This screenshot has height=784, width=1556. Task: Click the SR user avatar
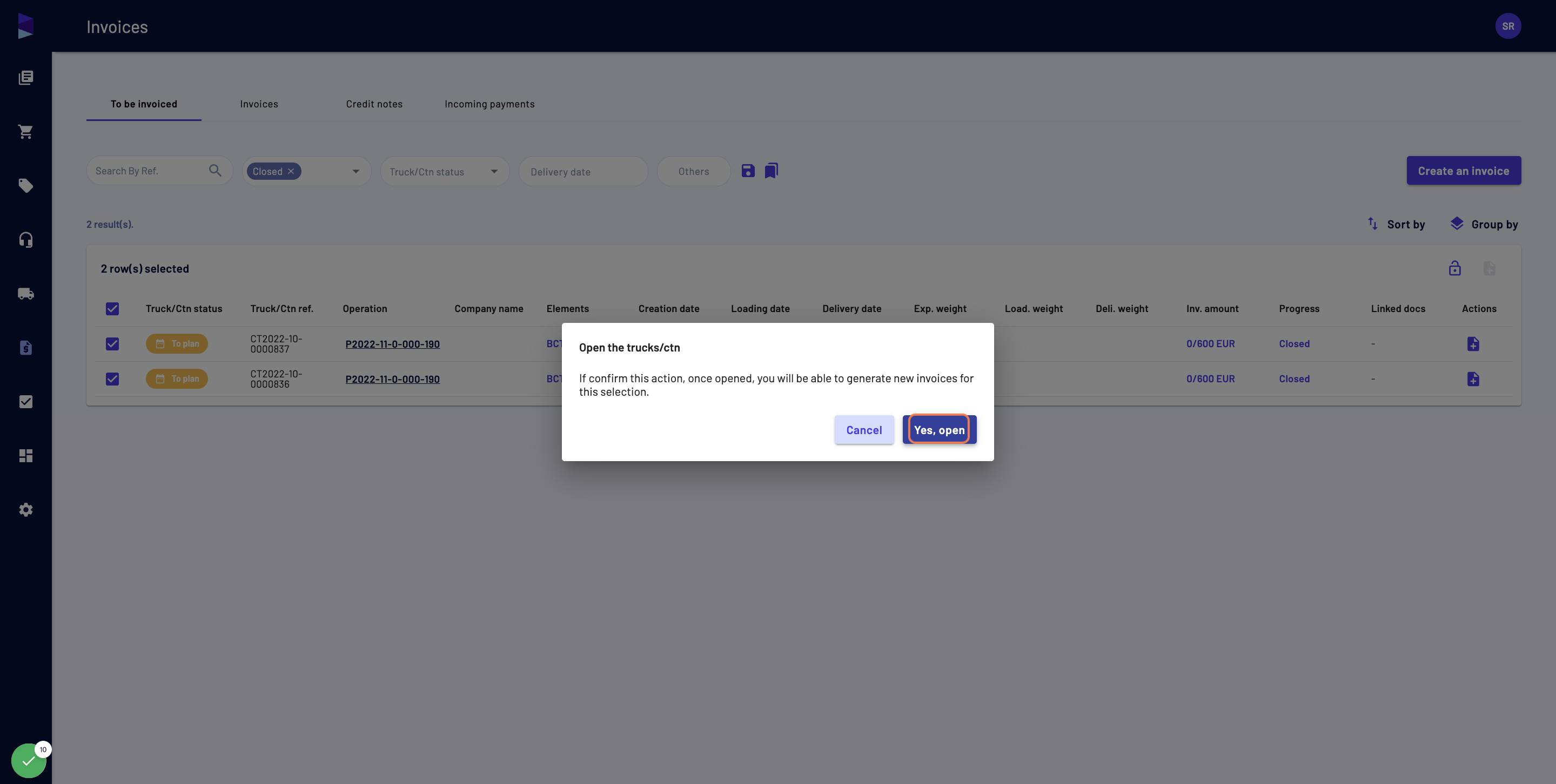click(x=1508, y=26)
